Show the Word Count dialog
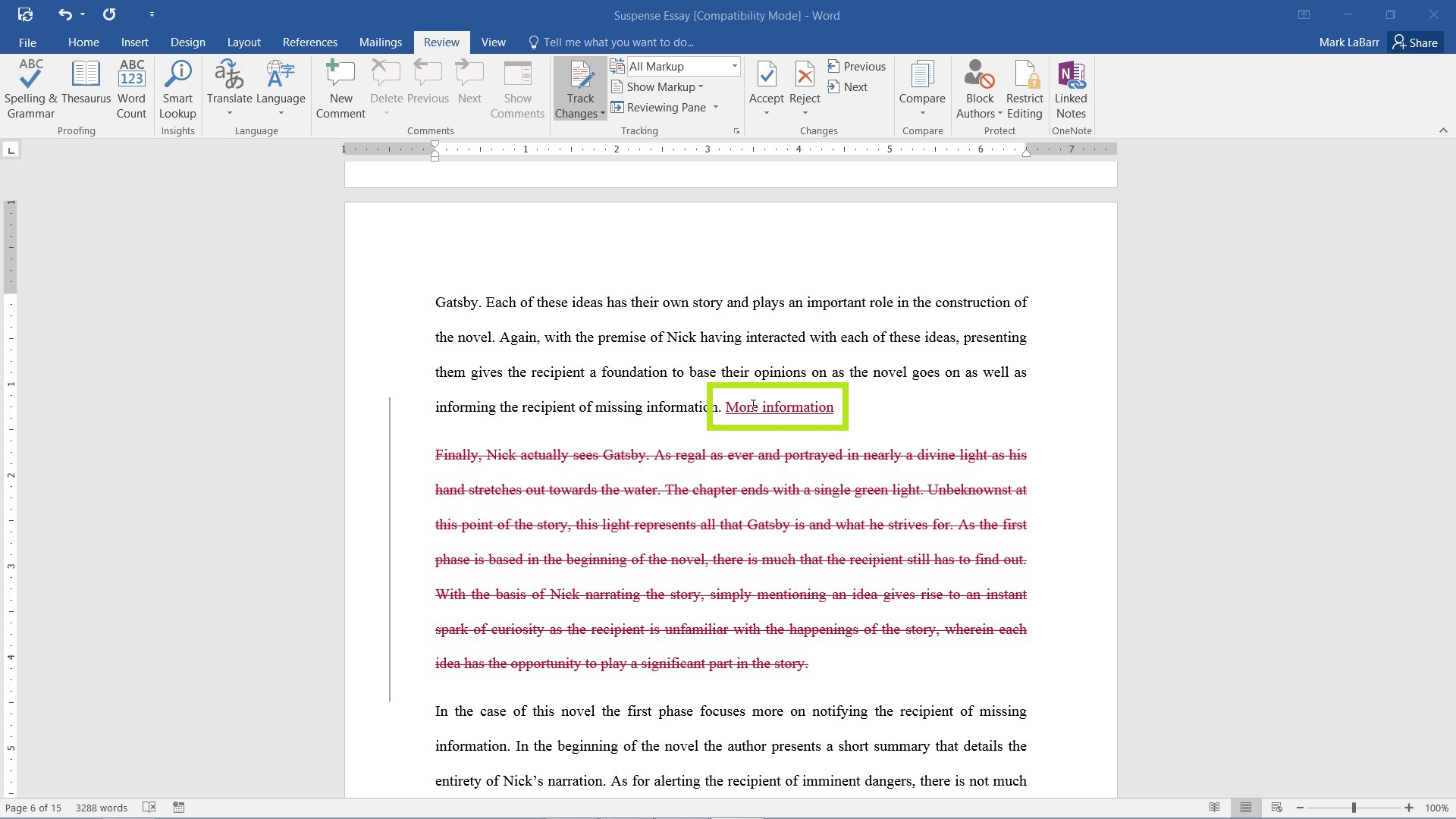 click(x=131, y=89)
